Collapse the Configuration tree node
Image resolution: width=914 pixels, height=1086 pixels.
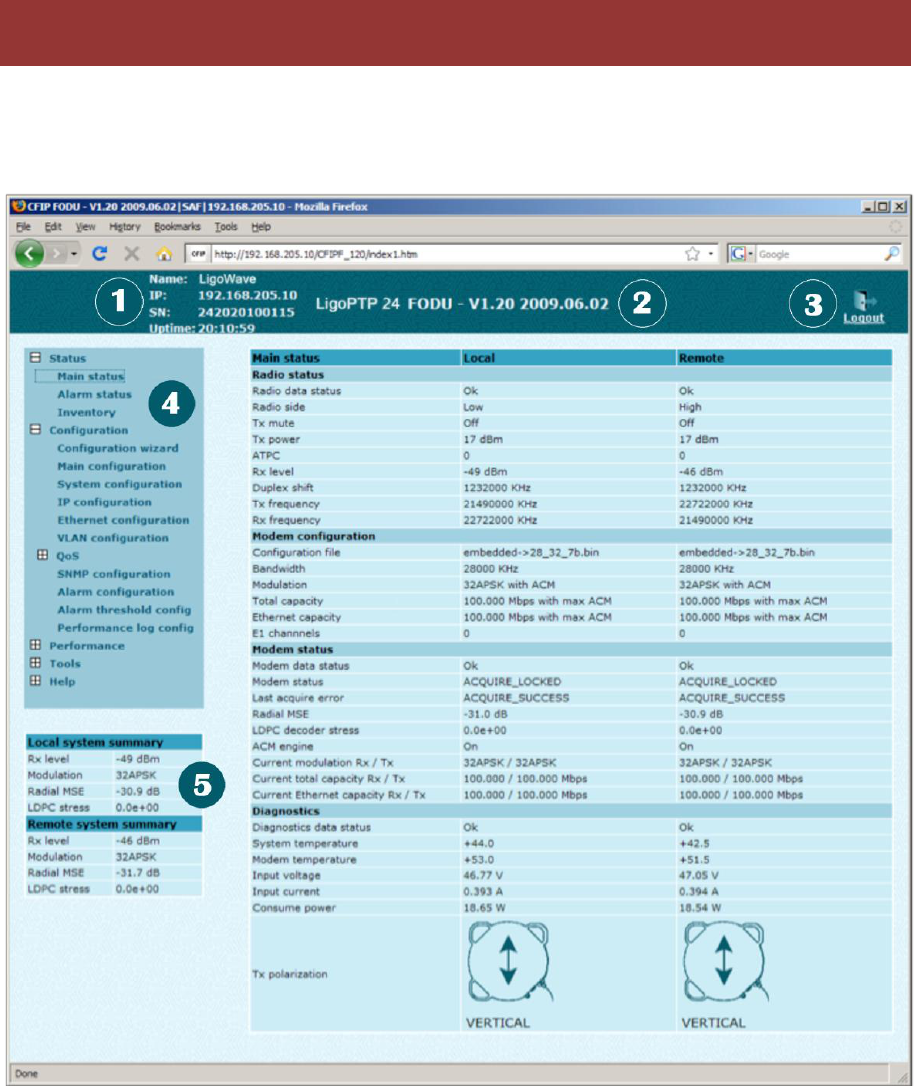coord(35,430)
